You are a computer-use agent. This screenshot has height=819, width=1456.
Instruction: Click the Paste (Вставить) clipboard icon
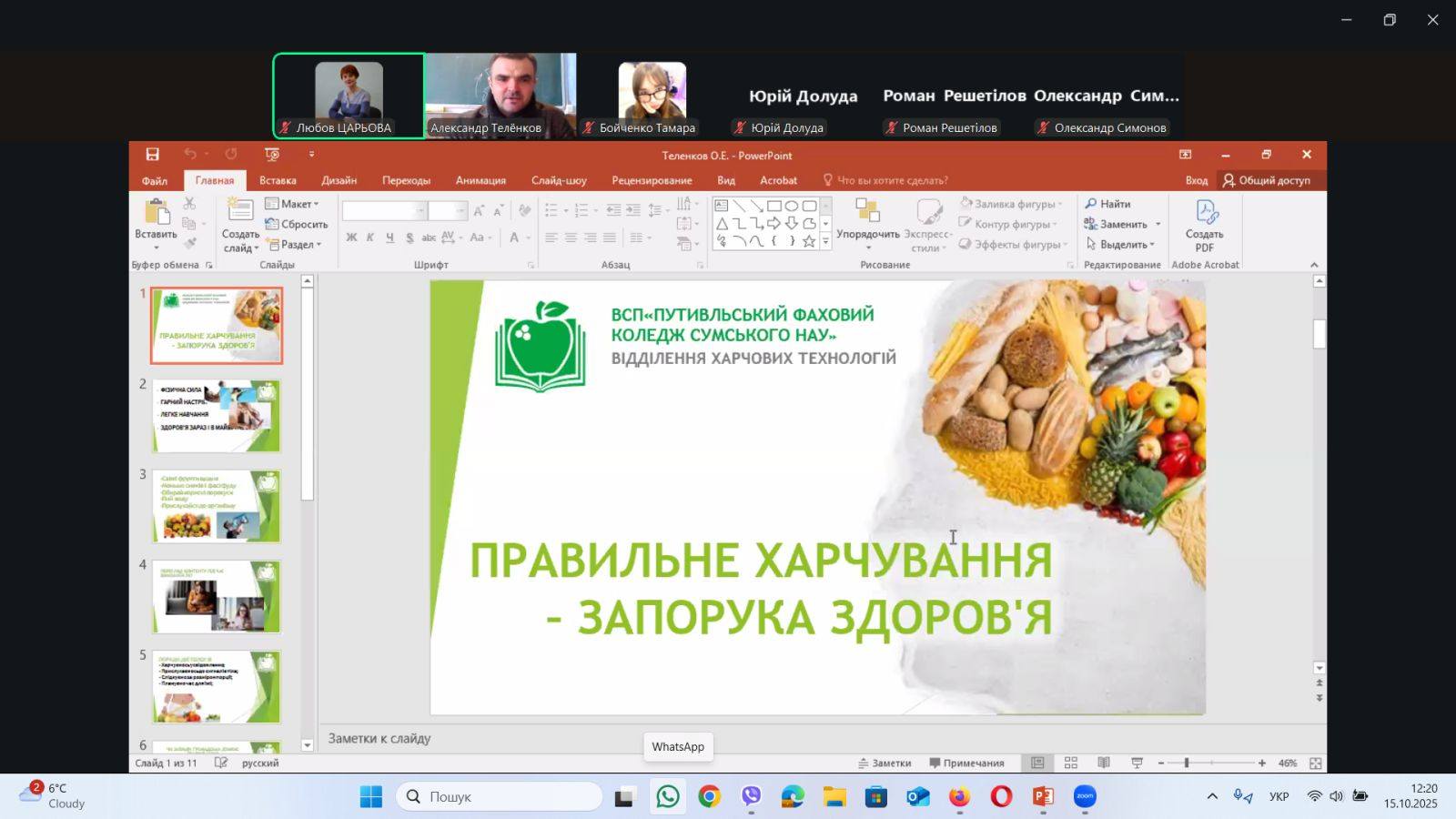157,215
